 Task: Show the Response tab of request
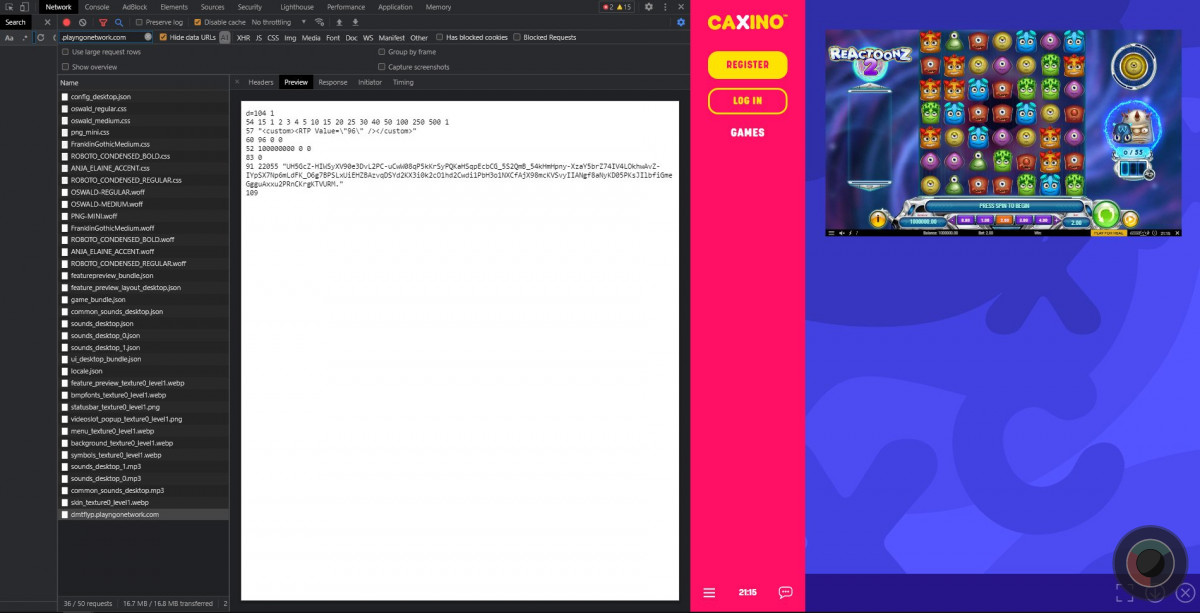(x=333, y=82)
